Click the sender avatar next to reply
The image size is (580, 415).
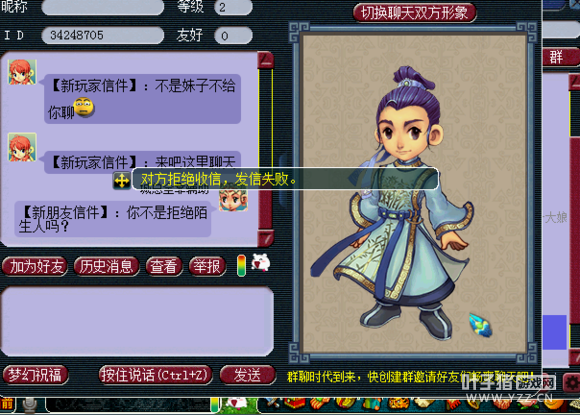233,200
